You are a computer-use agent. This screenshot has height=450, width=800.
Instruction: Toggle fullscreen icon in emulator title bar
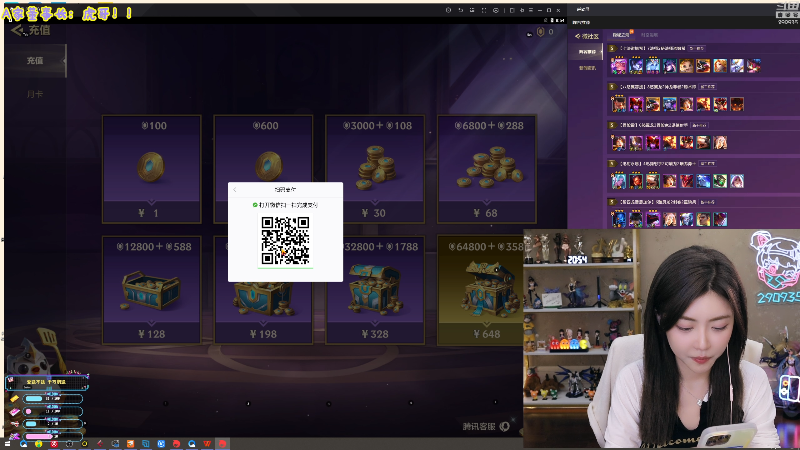[484, 10]
